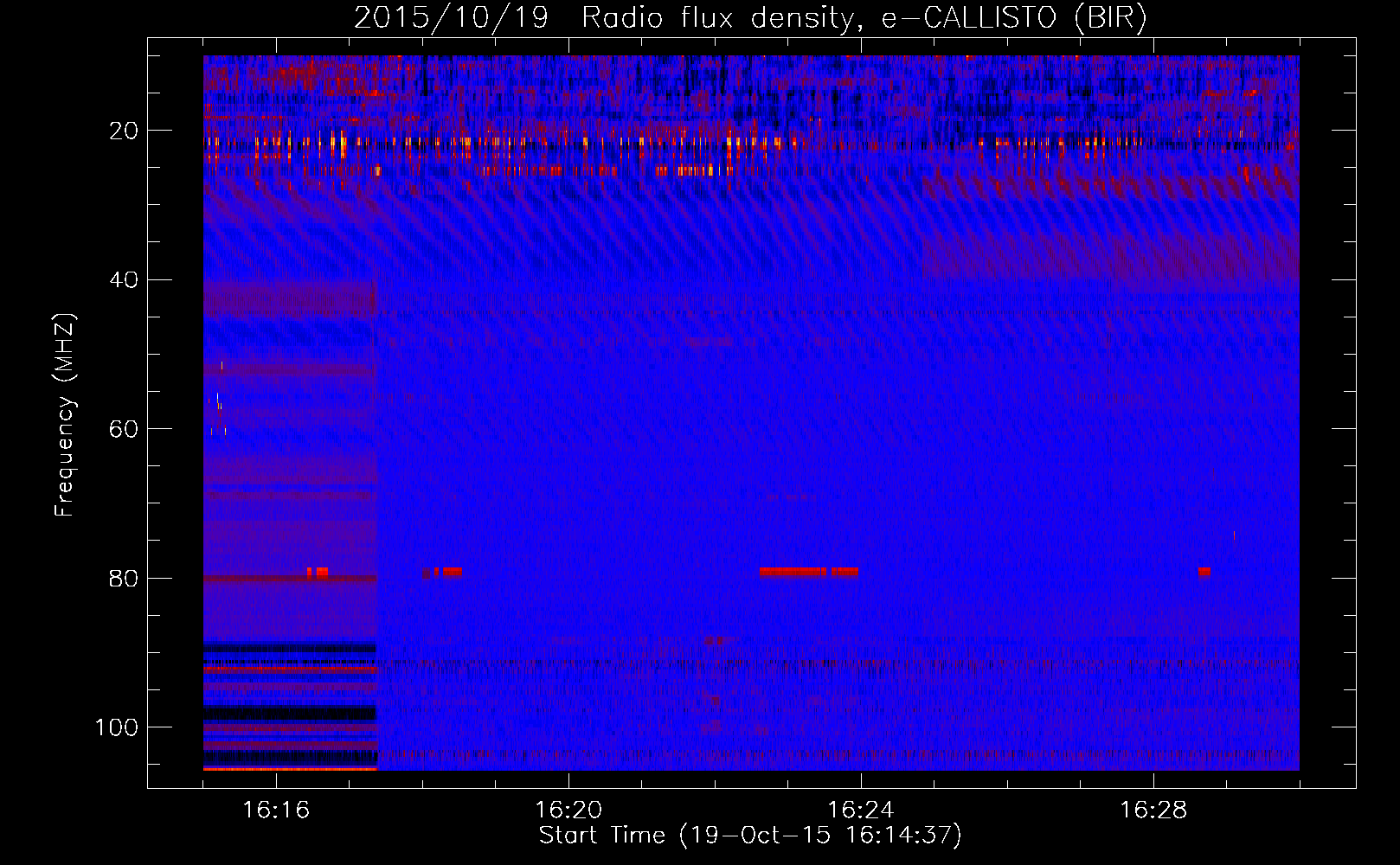
Task: Click the red burst at 80 MHz after 16:28
Action: 1204,572
